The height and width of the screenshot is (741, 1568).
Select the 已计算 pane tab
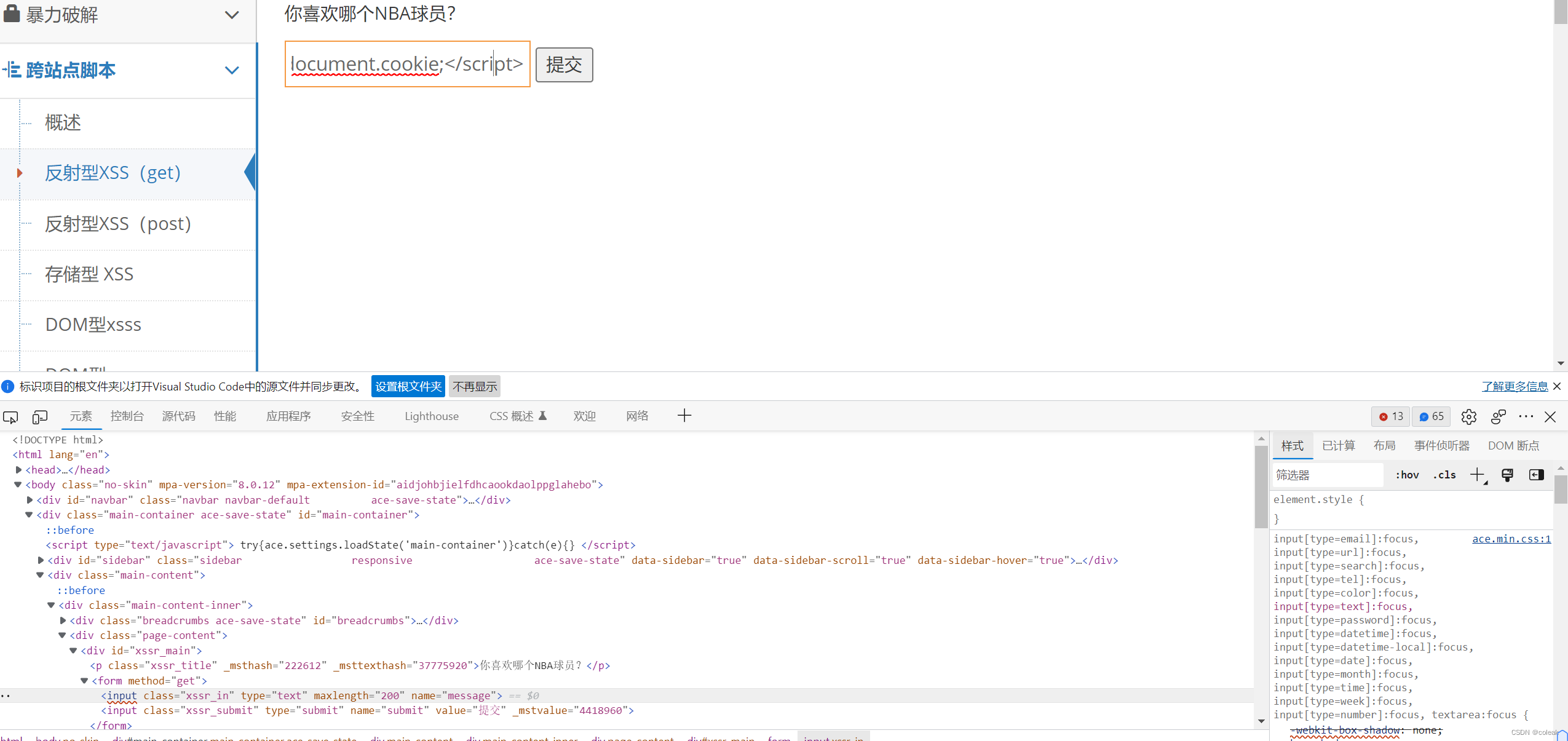(x=1338, y=445)
